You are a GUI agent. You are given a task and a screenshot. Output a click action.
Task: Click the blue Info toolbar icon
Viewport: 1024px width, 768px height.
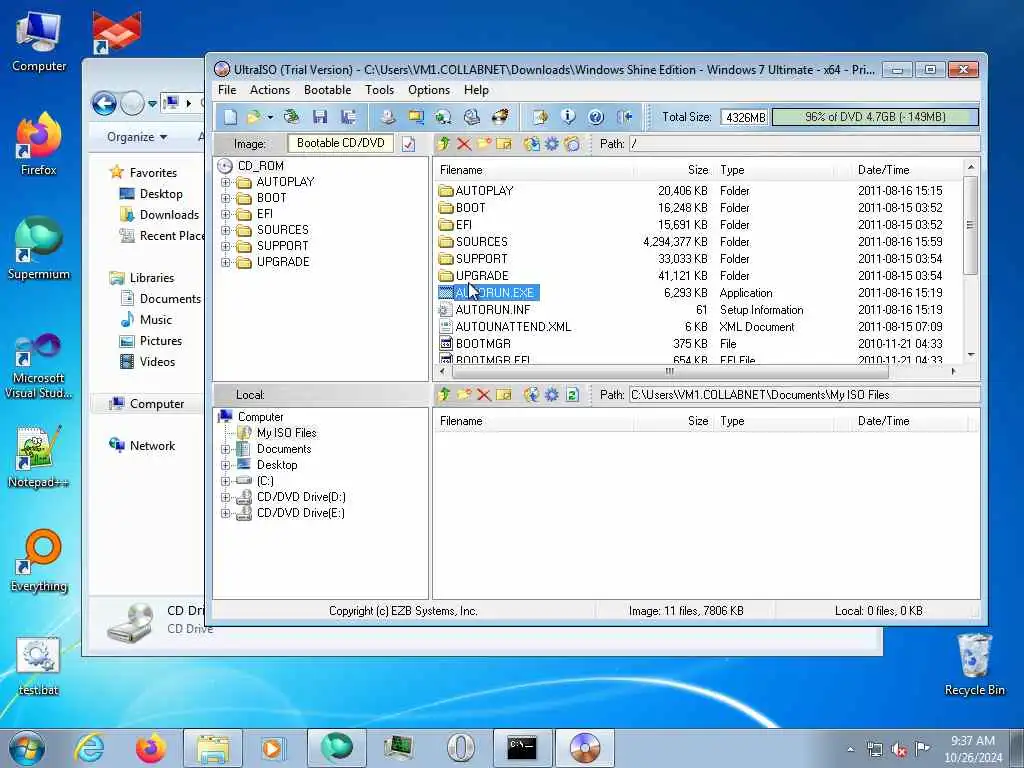click(568, 117)
